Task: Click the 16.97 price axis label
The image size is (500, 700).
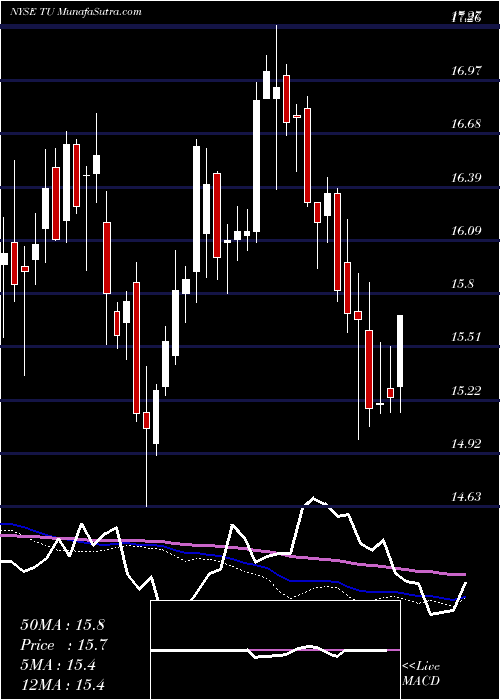Action: (467, 70)
